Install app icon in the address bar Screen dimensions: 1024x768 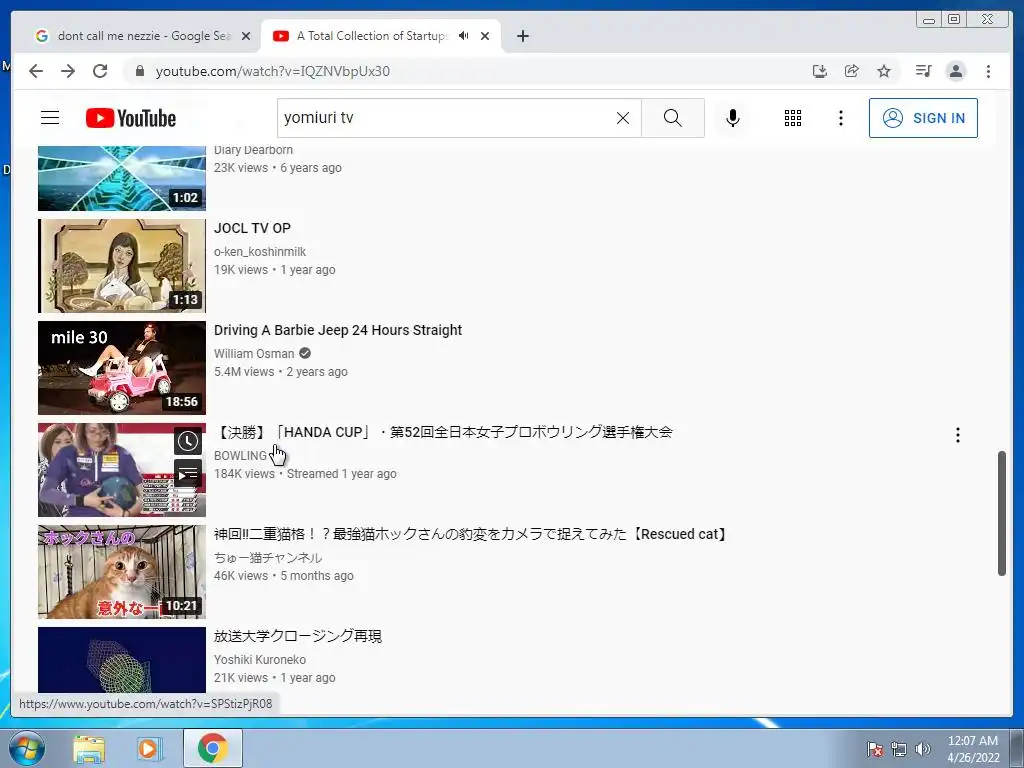point(820,71)
